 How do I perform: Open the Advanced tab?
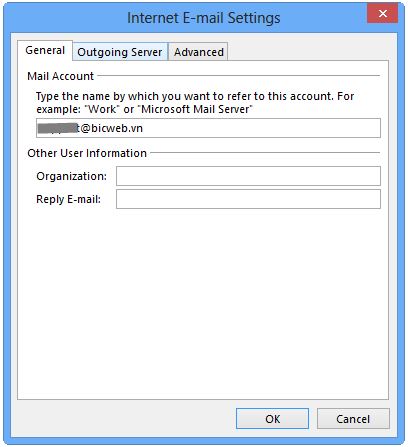(x=199, y=52)
